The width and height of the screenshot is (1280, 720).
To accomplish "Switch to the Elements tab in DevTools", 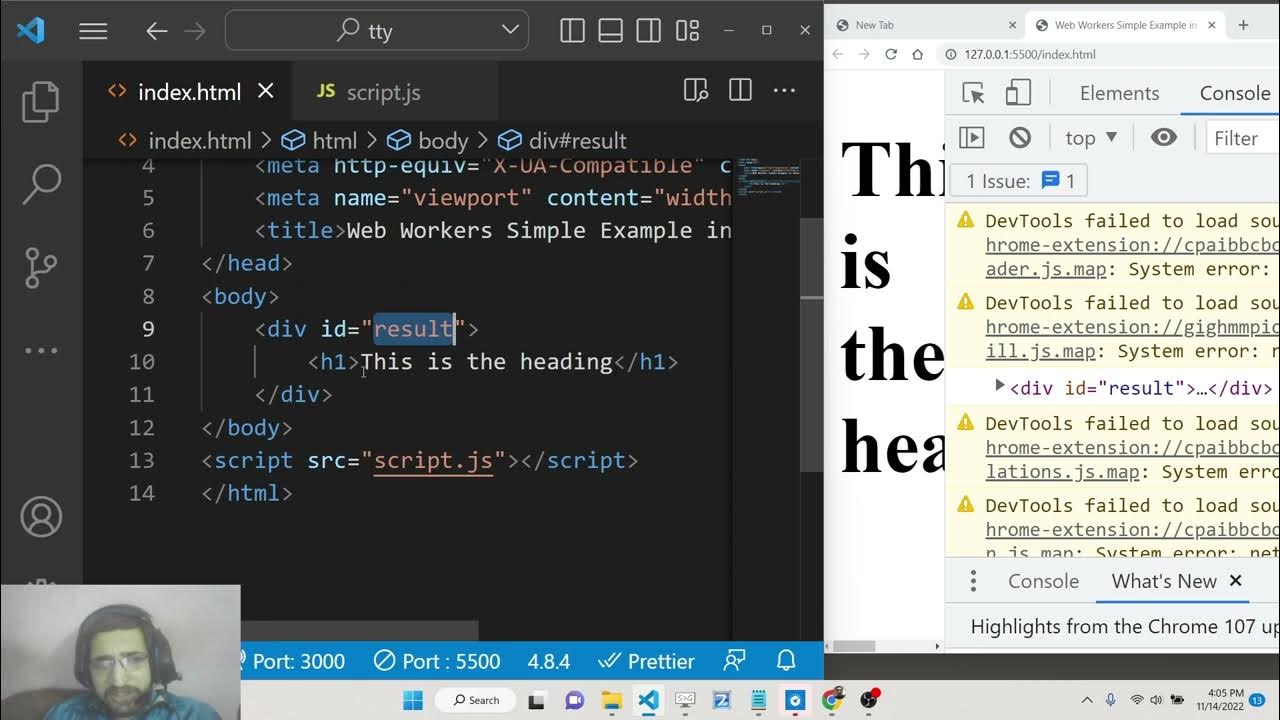I will [x=1119, y=93].
